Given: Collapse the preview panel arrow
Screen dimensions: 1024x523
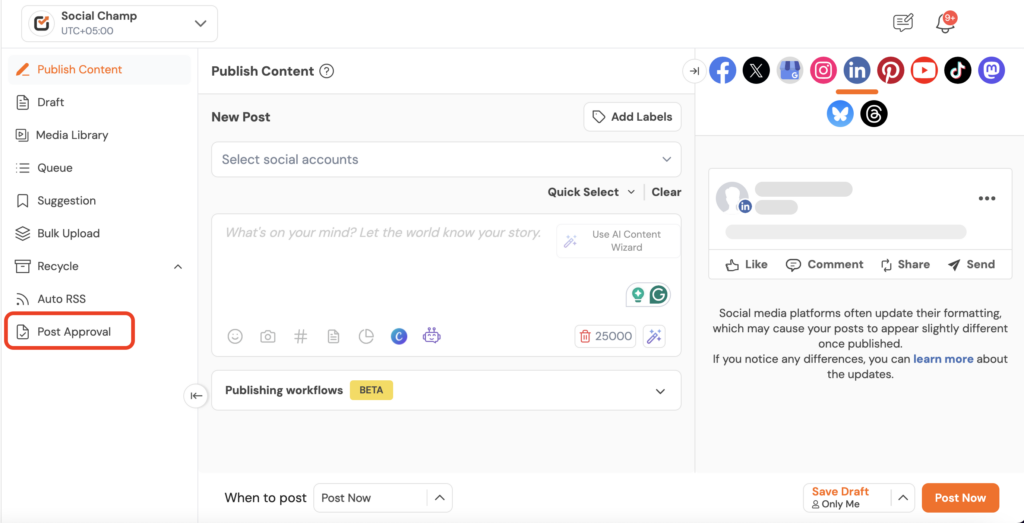Looking at the screenshot, I should pyautogui.click(x=693, y=70).
